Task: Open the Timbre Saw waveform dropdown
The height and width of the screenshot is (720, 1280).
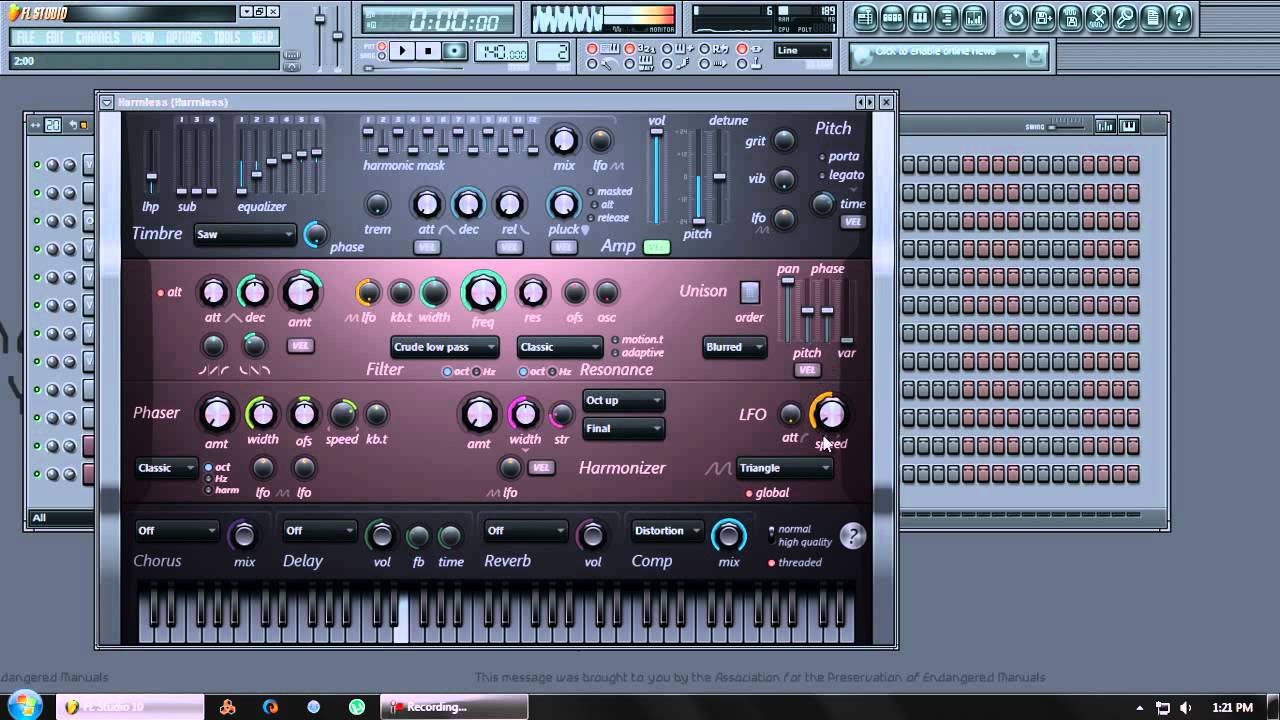Action: [x=245, y=234]
